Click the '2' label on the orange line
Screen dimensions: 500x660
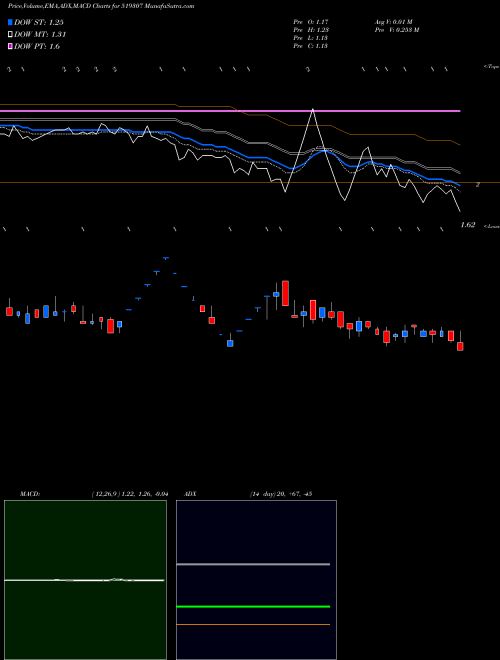[x=477, y=185]
